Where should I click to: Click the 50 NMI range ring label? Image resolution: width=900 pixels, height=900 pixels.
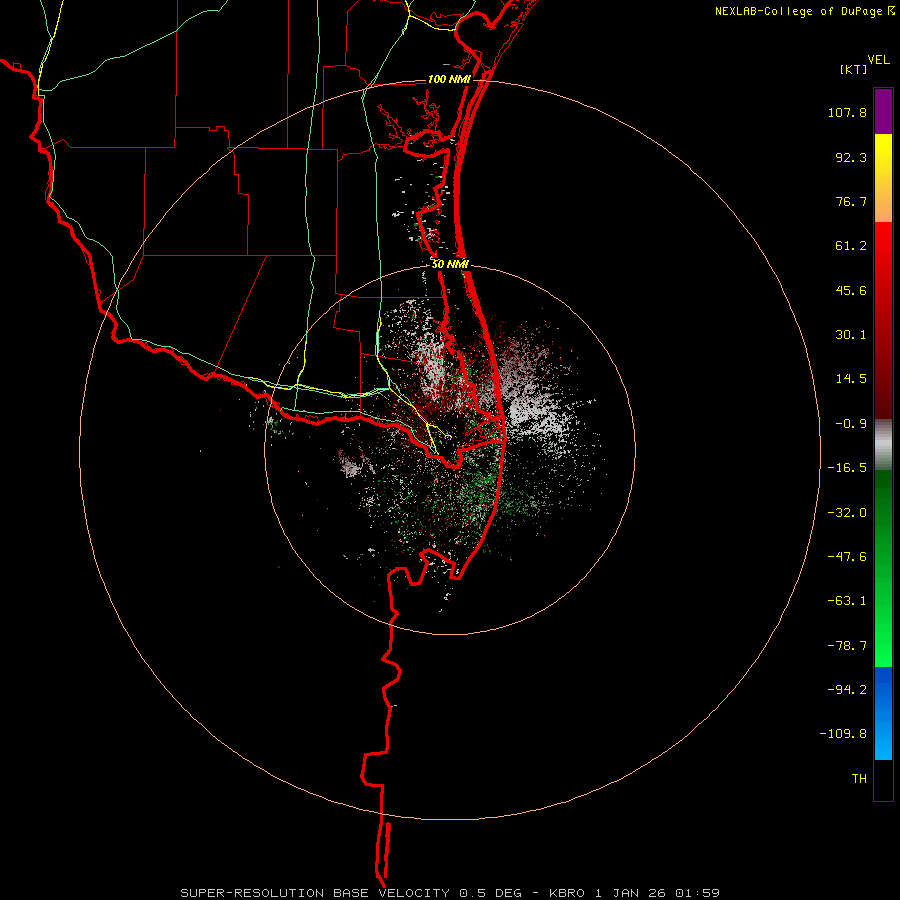pyautogui.click(x=450, y=265)
